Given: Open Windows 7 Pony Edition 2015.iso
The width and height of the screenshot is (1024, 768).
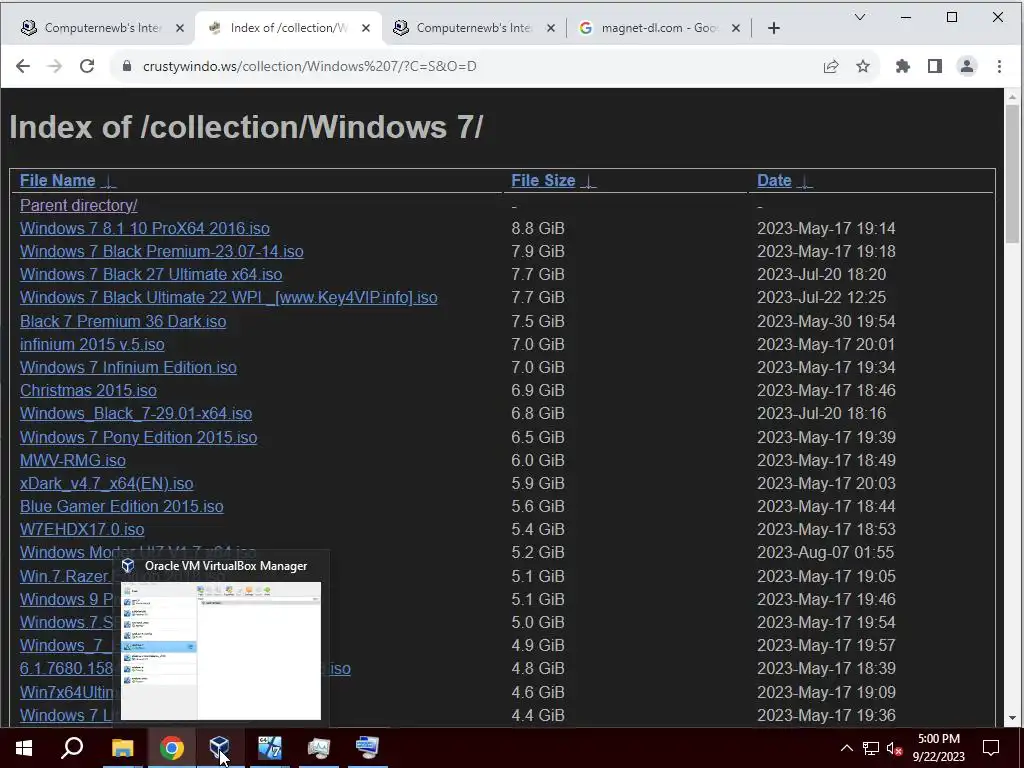Looking at the screenshot, I should [138, 437].
